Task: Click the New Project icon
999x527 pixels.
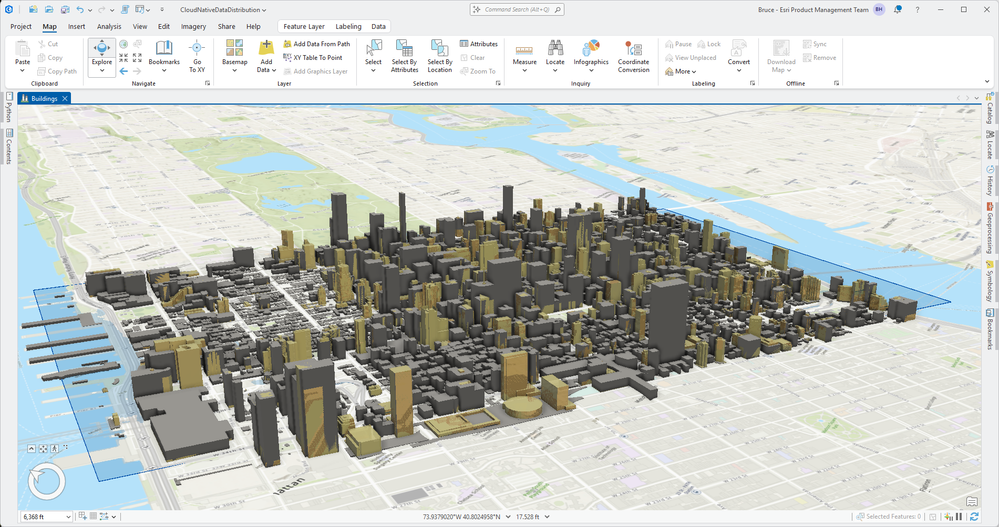Action: [33, 10]
